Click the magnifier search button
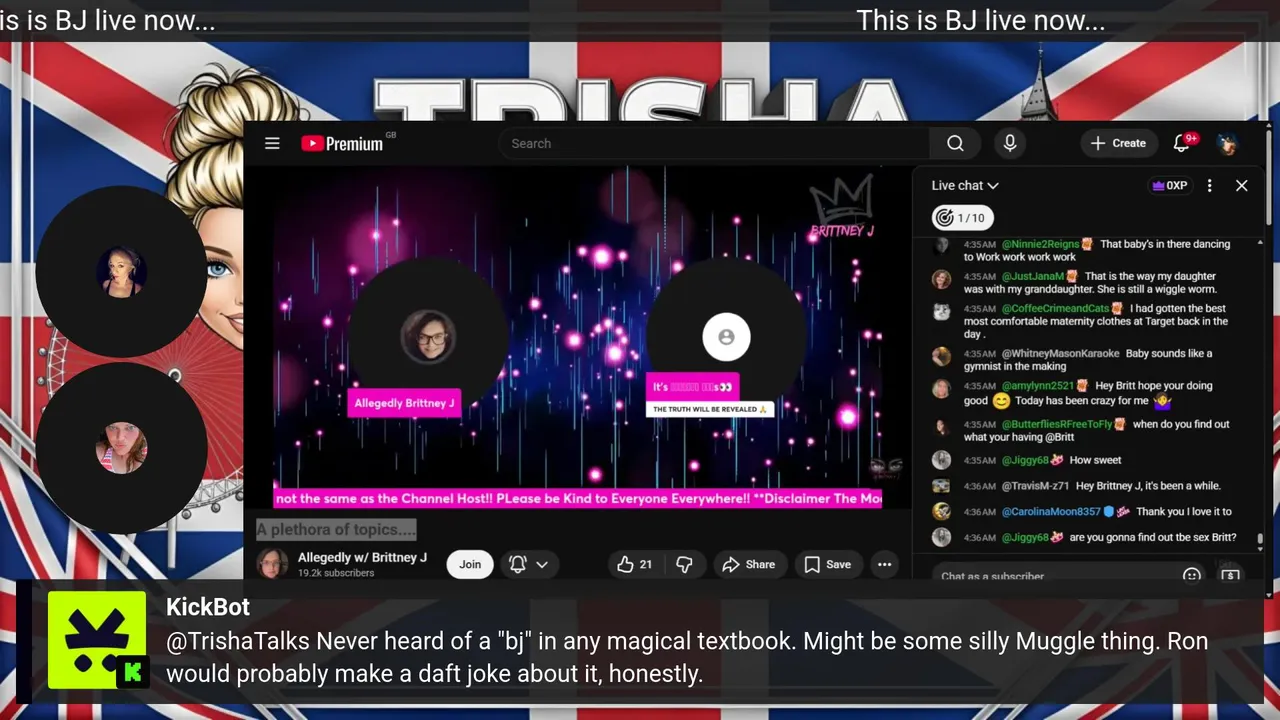The image size is (1280, 720). 955,143
